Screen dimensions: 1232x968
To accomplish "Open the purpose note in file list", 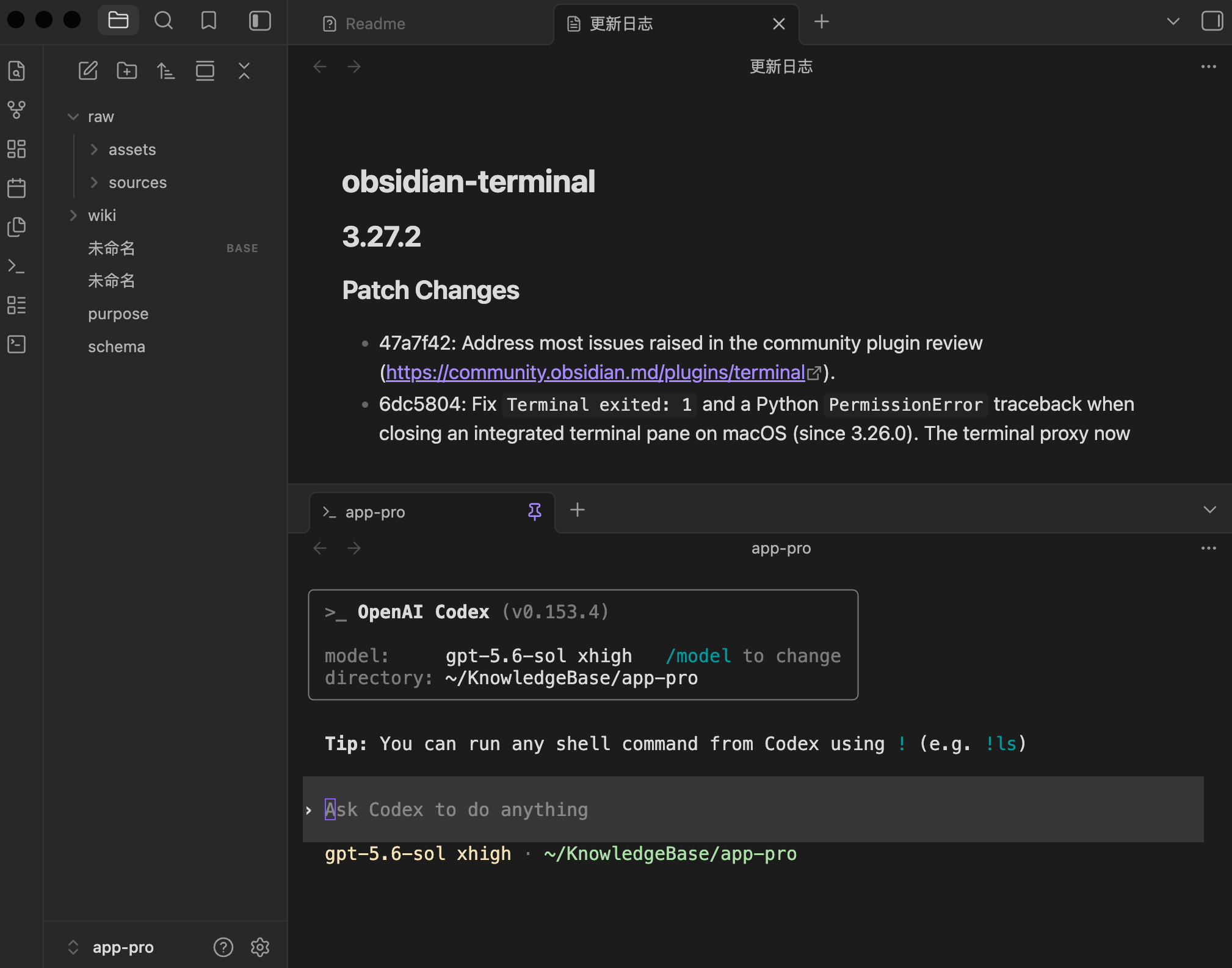I will point(118,314).
